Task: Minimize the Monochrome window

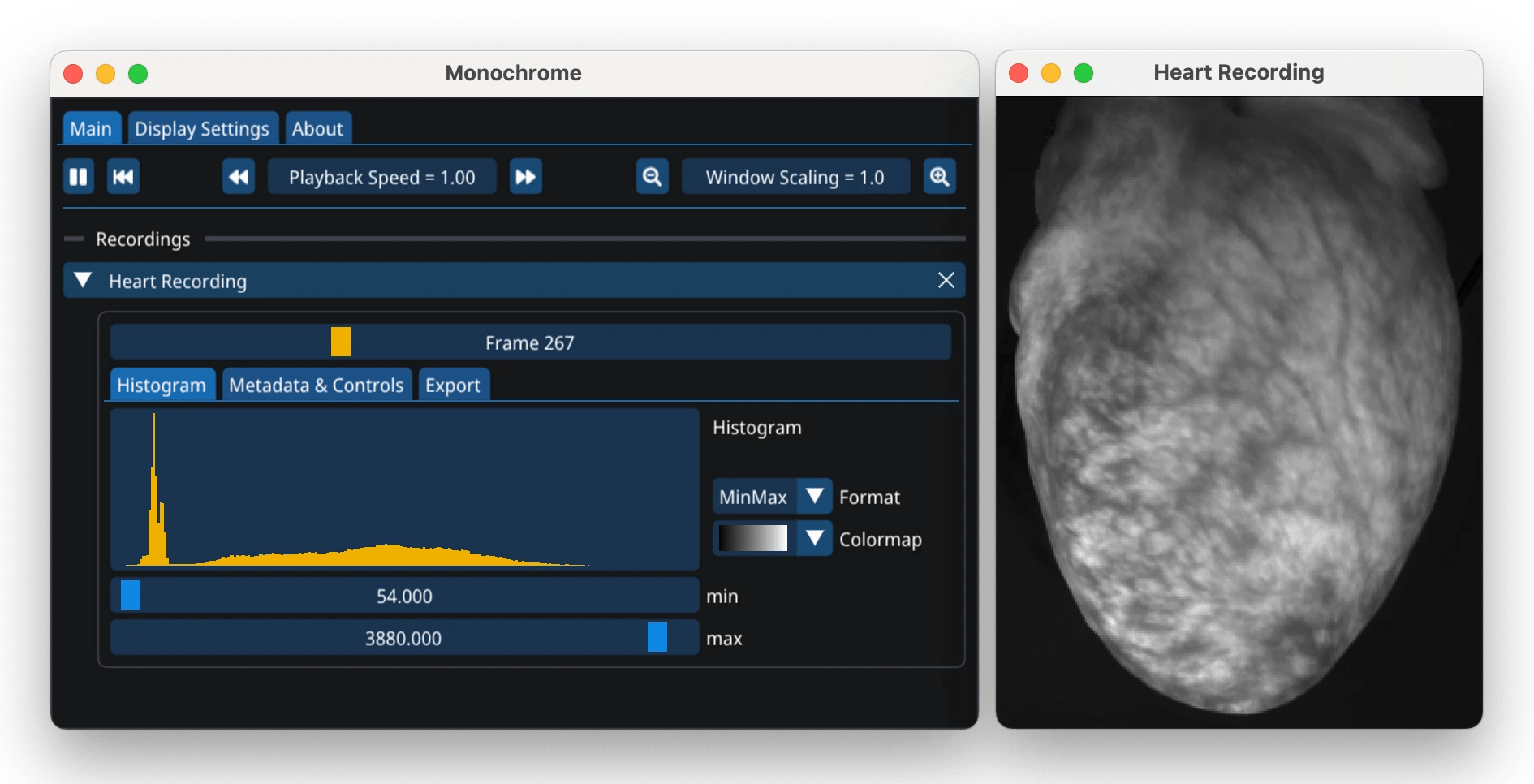Action: (x=106, y=74)
